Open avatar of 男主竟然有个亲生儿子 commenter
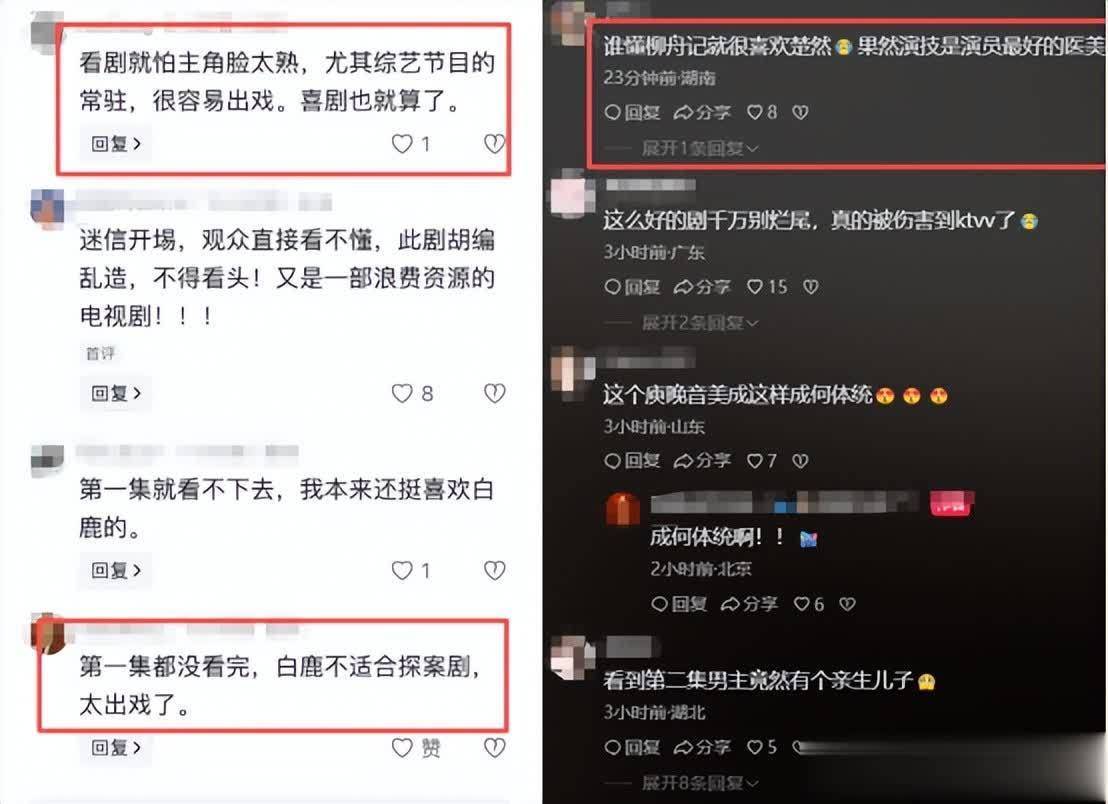The height and width of the screenshot is (804, 1108). [x=570, y=657]
